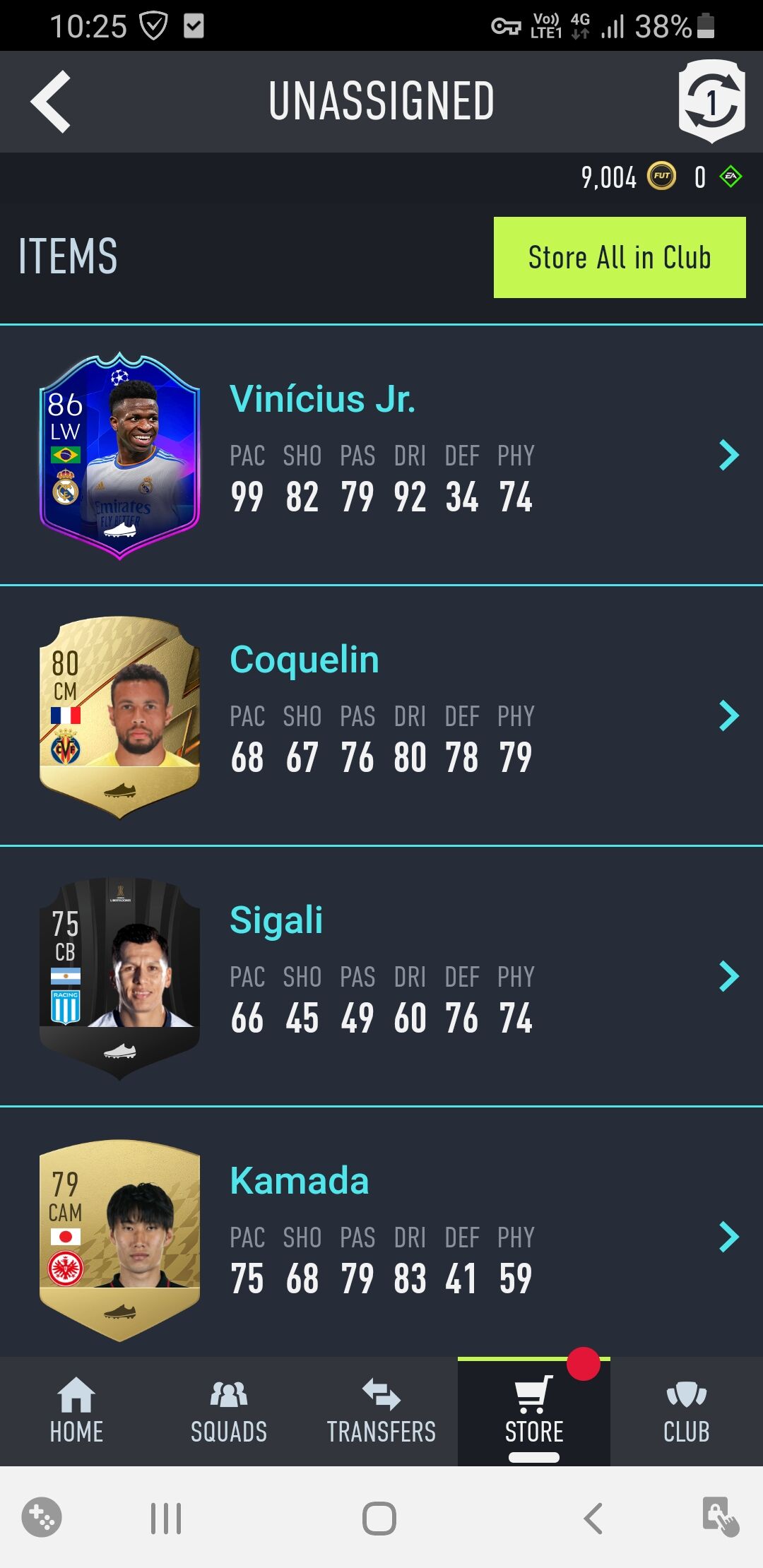Tap the back arrow in the header
763x1568 pixels.
51,102
